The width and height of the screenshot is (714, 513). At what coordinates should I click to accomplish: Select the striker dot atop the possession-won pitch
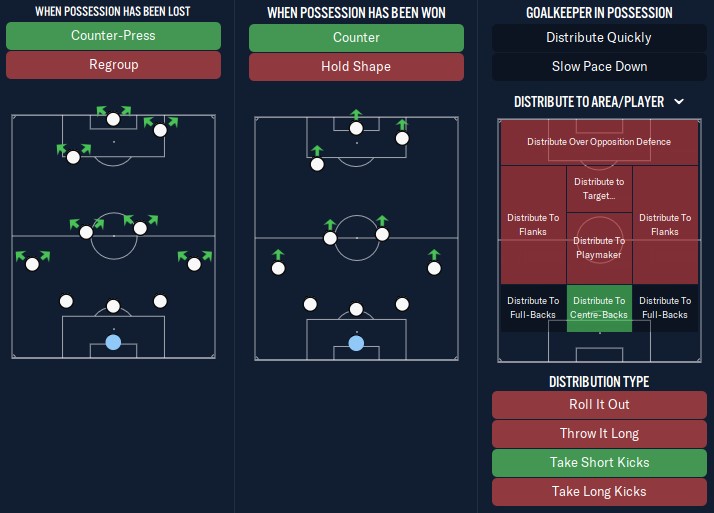[x=356, y=128]
